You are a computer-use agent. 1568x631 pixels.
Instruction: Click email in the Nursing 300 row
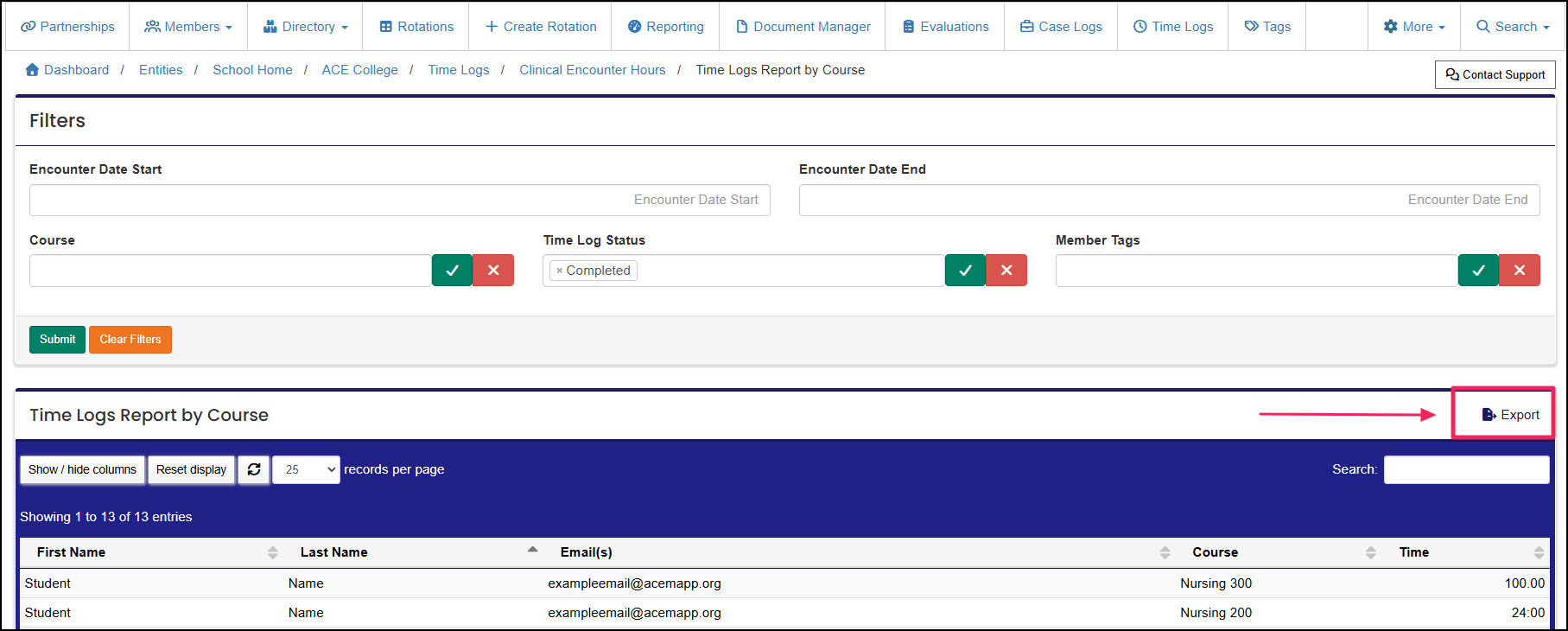pyautogui.click(x=634, y=583)
